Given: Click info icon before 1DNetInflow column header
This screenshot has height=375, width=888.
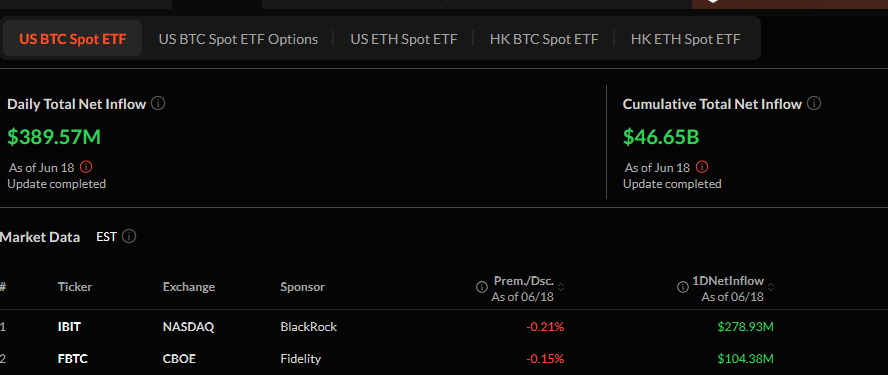Looking at the screenshot, I should pos(683,287).
